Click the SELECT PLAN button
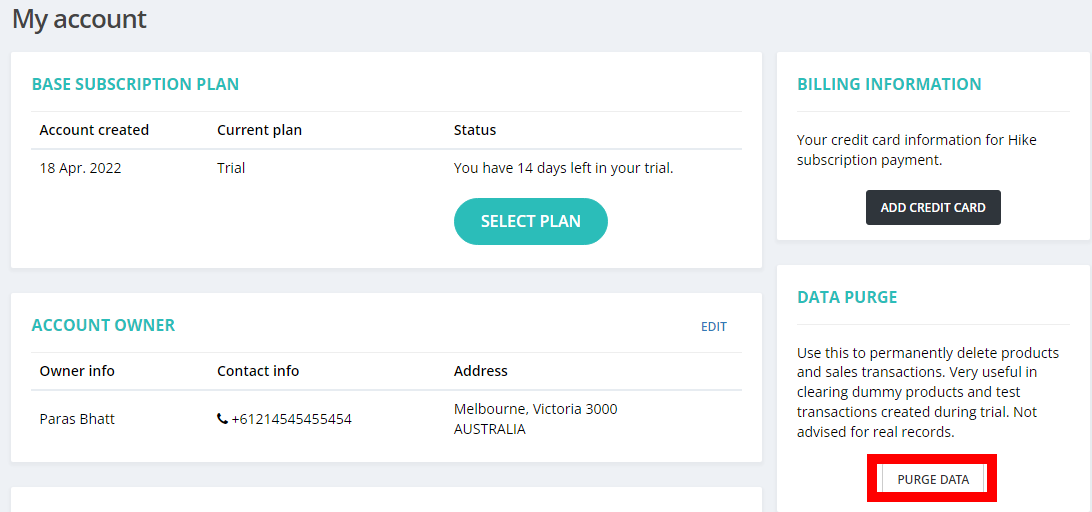This screenshot has height=512, width=1092. 531,222
